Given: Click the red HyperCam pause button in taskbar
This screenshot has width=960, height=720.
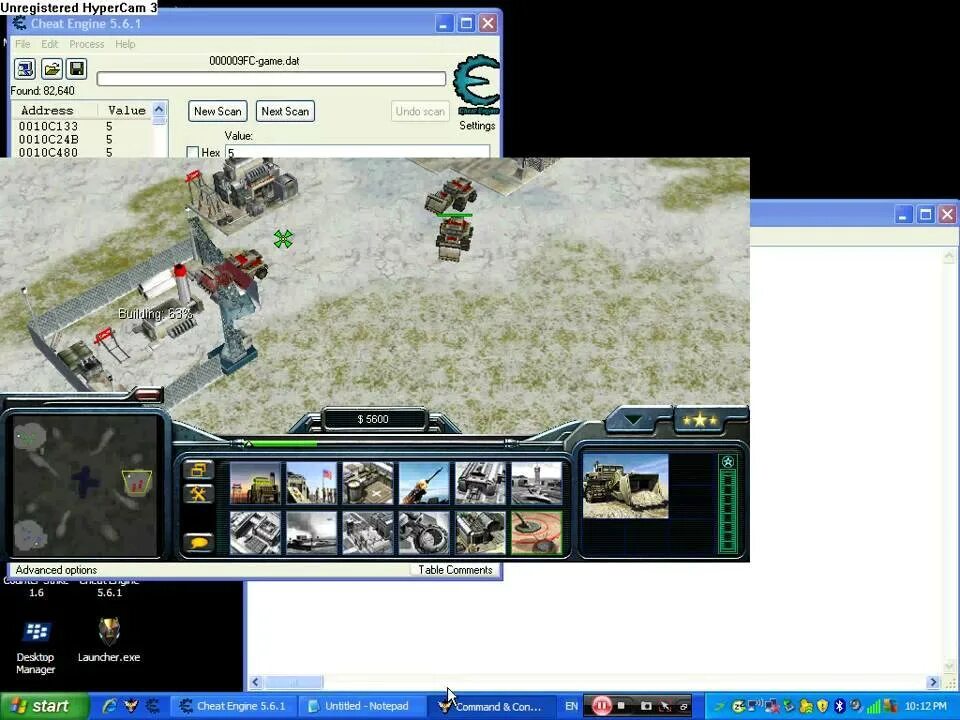Looking at the screenshot, I should [601, 706].
